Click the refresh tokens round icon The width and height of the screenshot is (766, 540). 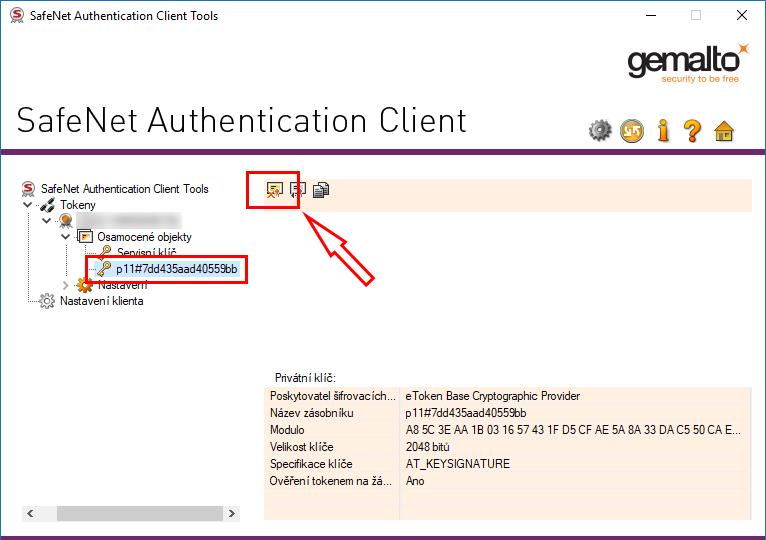pyautogui.click(x=632, y=131)
